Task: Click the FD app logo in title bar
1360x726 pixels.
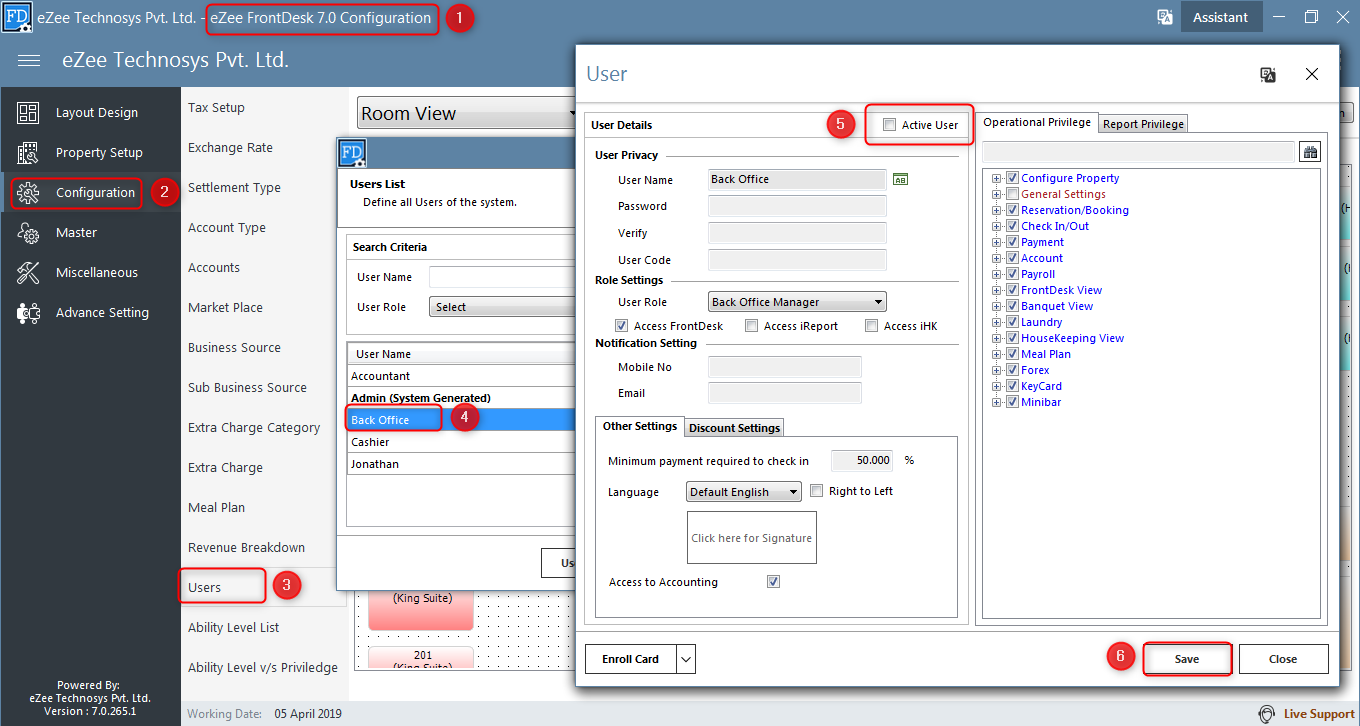Action: click(18, 18)
